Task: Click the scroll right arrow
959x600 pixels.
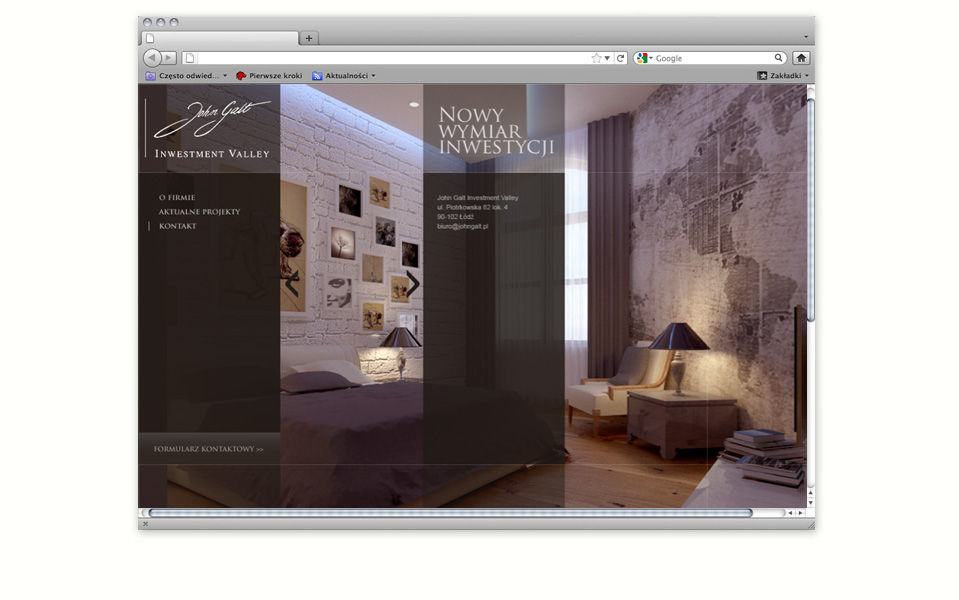Action: coord(800,513)
